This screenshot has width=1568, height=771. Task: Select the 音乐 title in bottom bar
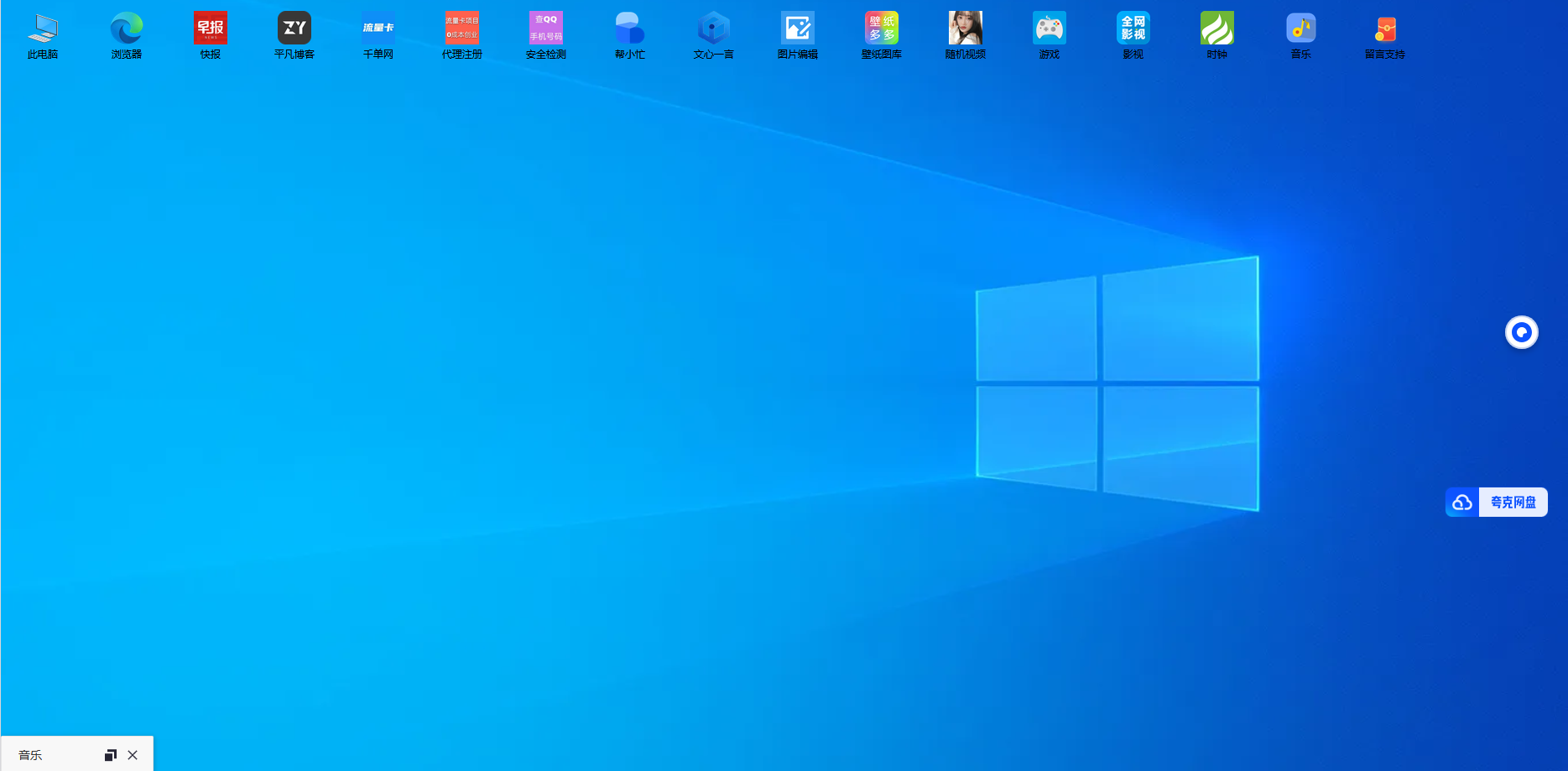(x=30, y=755)
